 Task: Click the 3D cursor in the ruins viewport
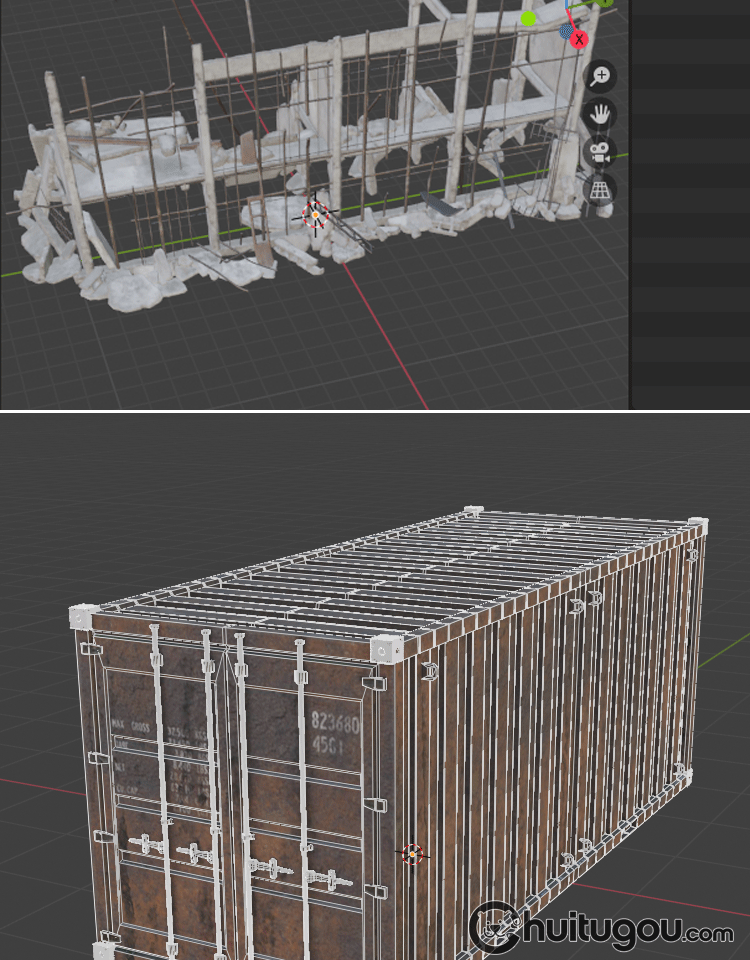[x=315, y=214]
